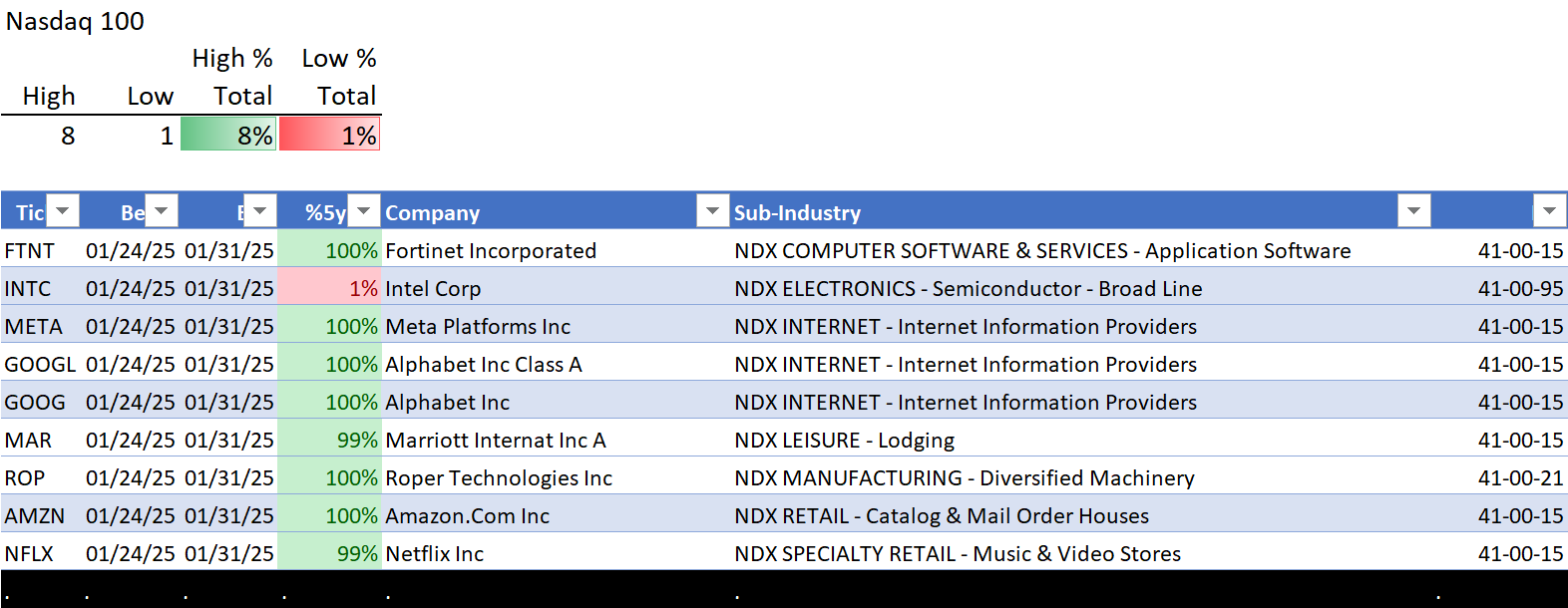Click the High count value 8
Screen dimensions: 1568x608
68,136
